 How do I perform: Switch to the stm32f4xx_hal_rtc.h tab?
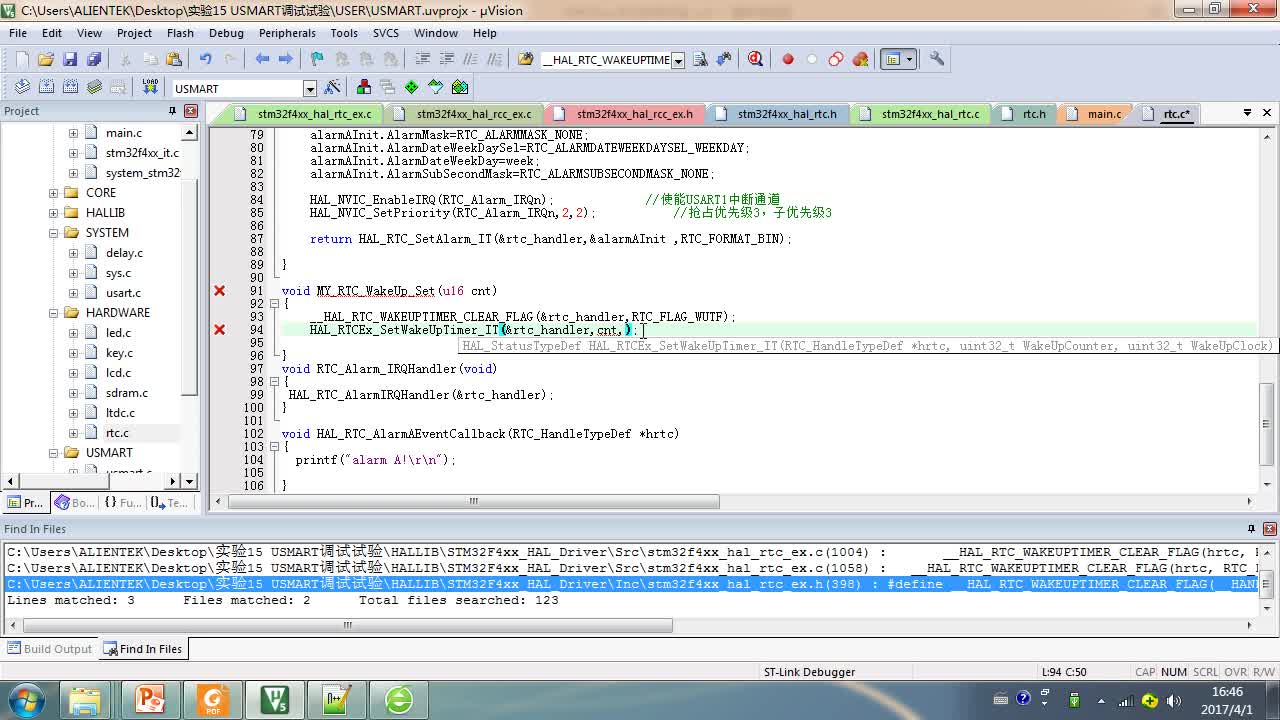(777, 114)
